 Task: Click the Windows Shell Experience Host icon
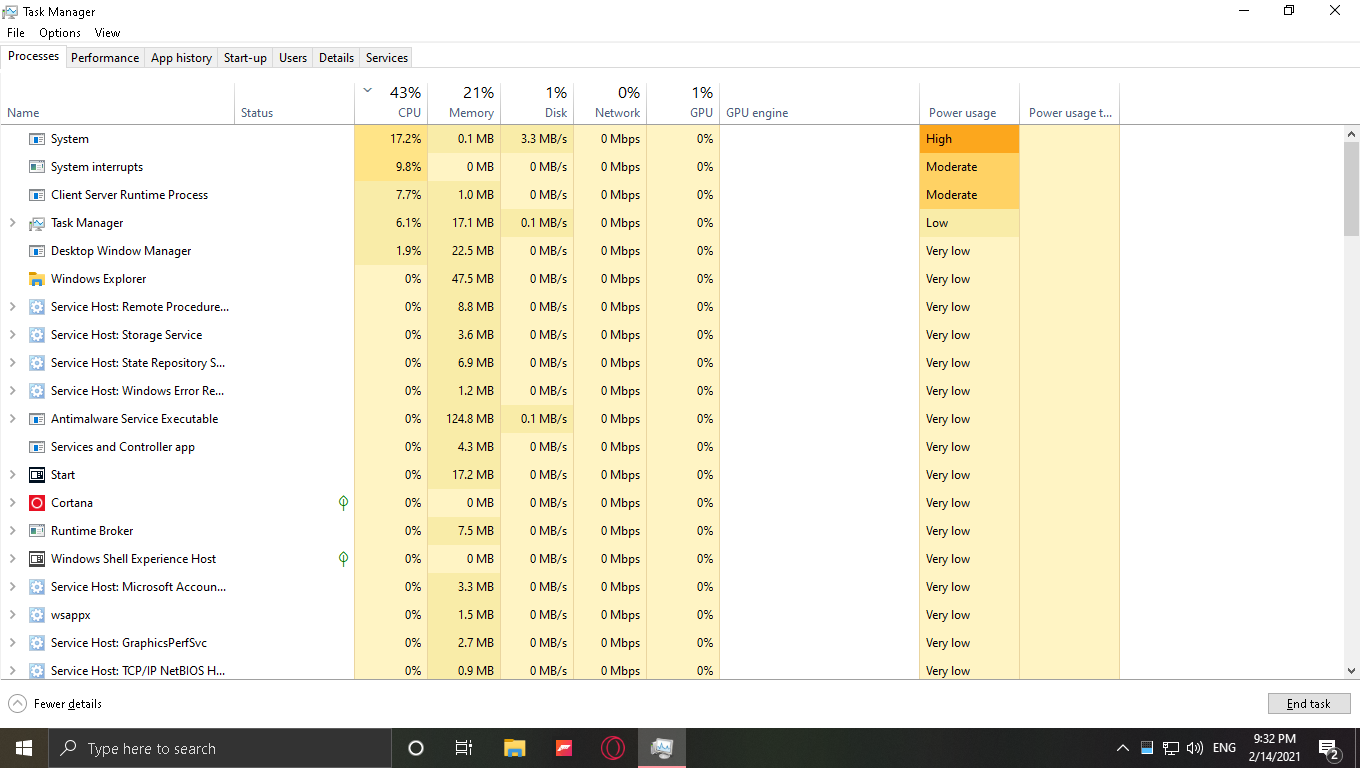(x=37, y=559)
